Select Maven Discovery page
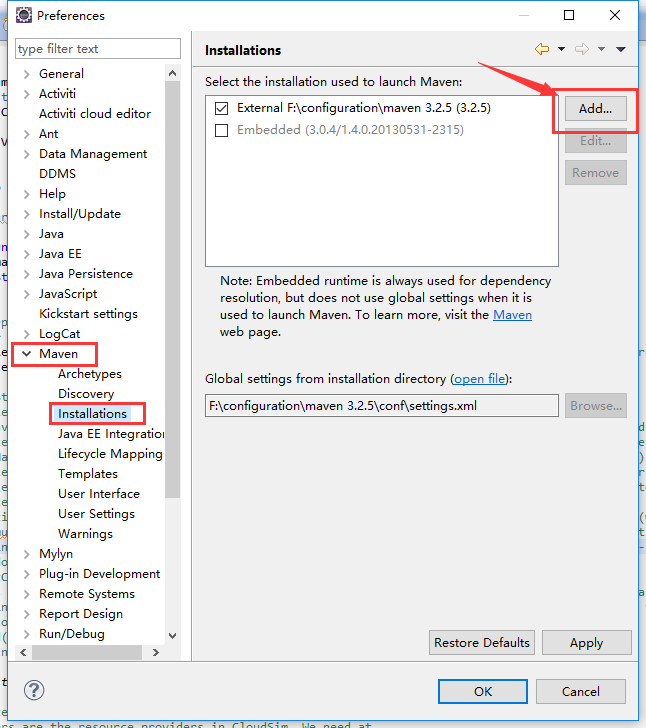The width and height of the screenshot is (646, 728). [86, 394]
